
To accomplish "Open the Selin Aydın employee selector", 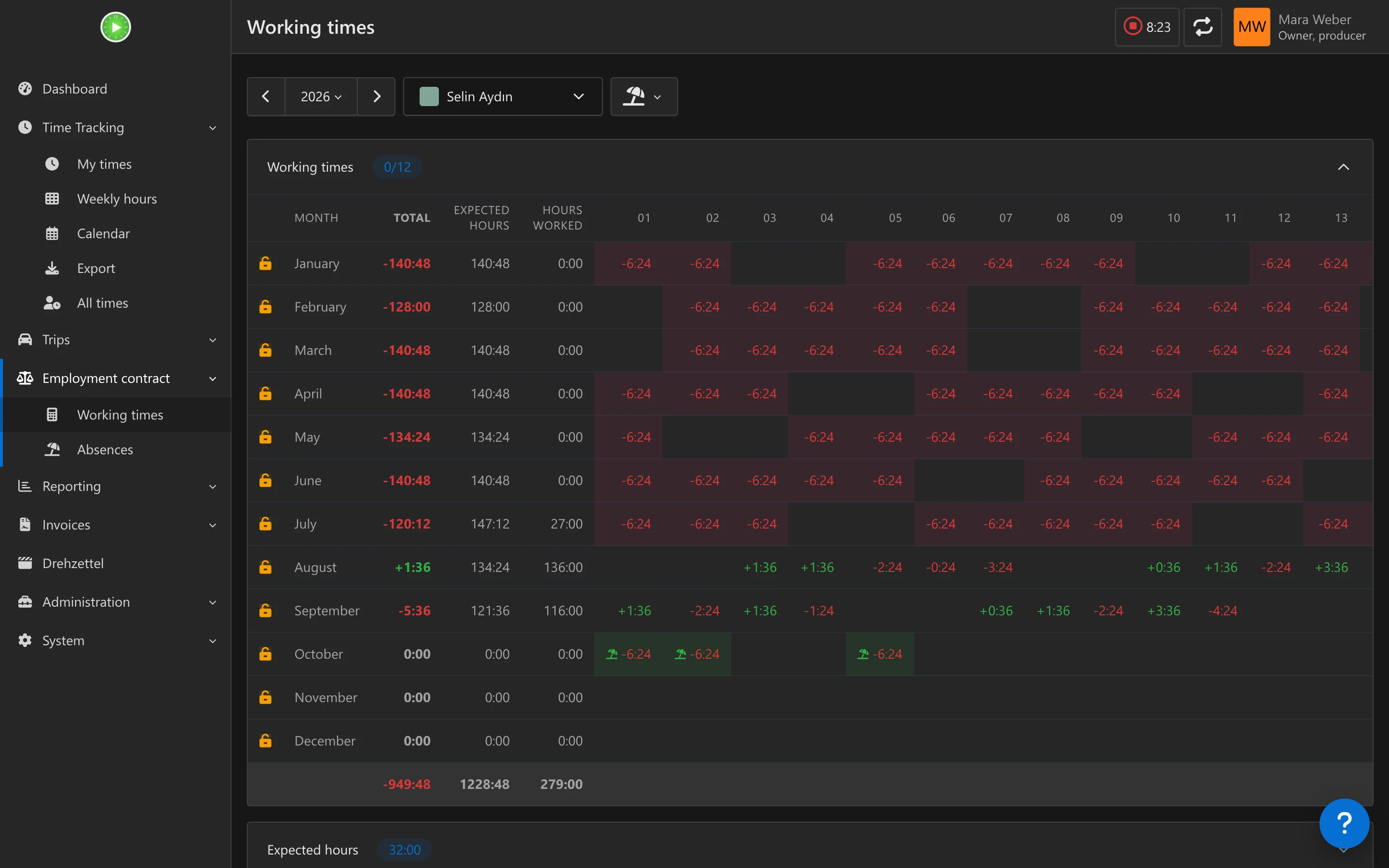I will (x=503, y=96).
